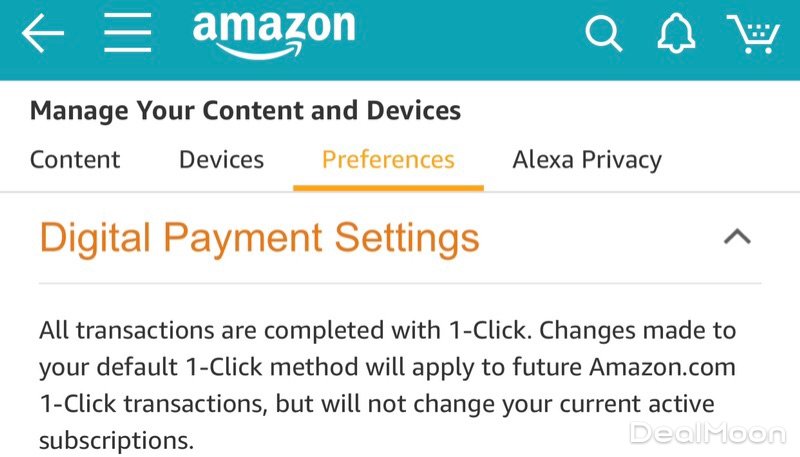View notifications via the bell icon
This screenshot has height=457, width=800.
[x=677, y=34]
